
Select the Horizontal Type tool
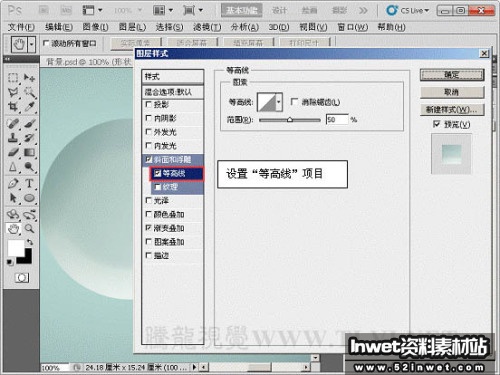click(x=29, y=183)
